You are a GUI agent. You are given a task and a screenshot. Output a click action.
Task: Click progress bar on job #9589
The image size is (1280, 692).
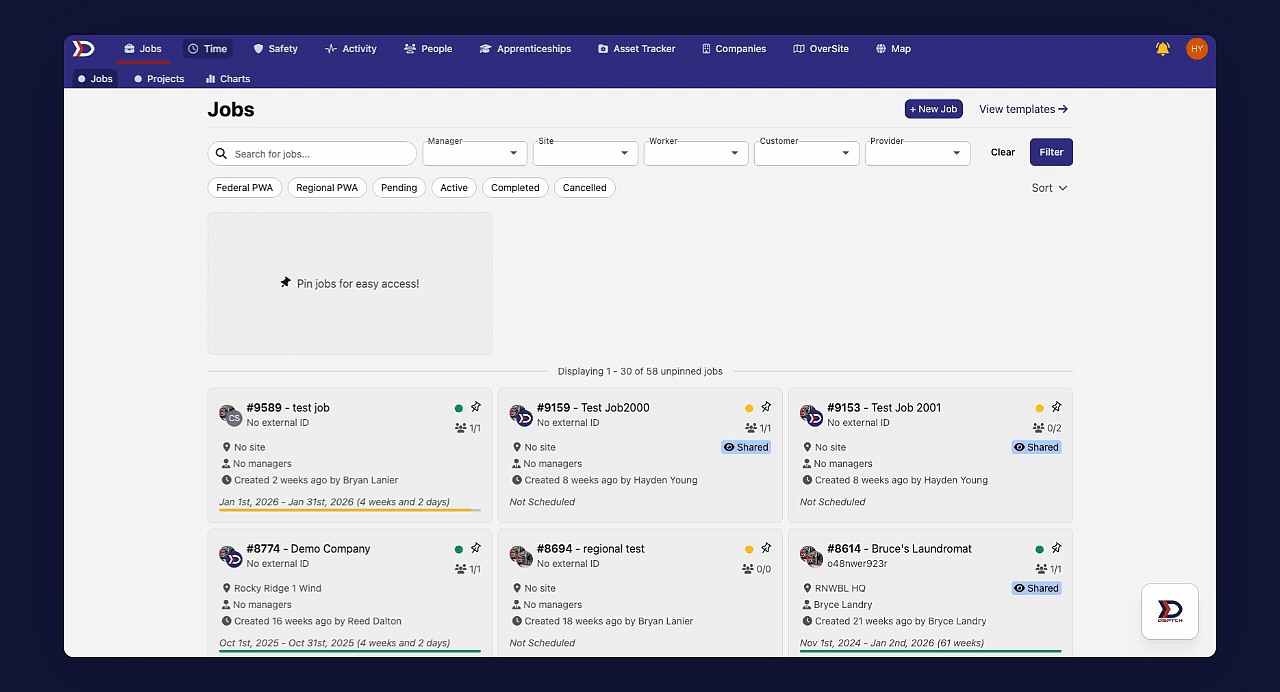click(350, 510)
